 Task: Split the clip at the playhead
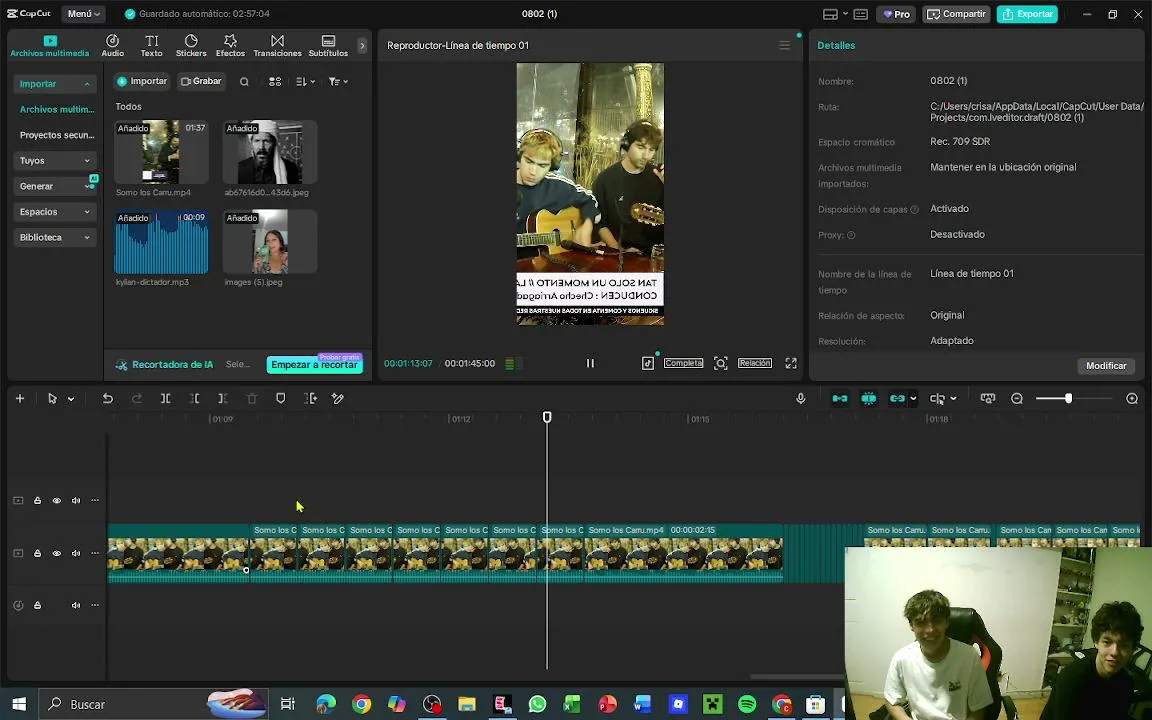tap(165, 398)
